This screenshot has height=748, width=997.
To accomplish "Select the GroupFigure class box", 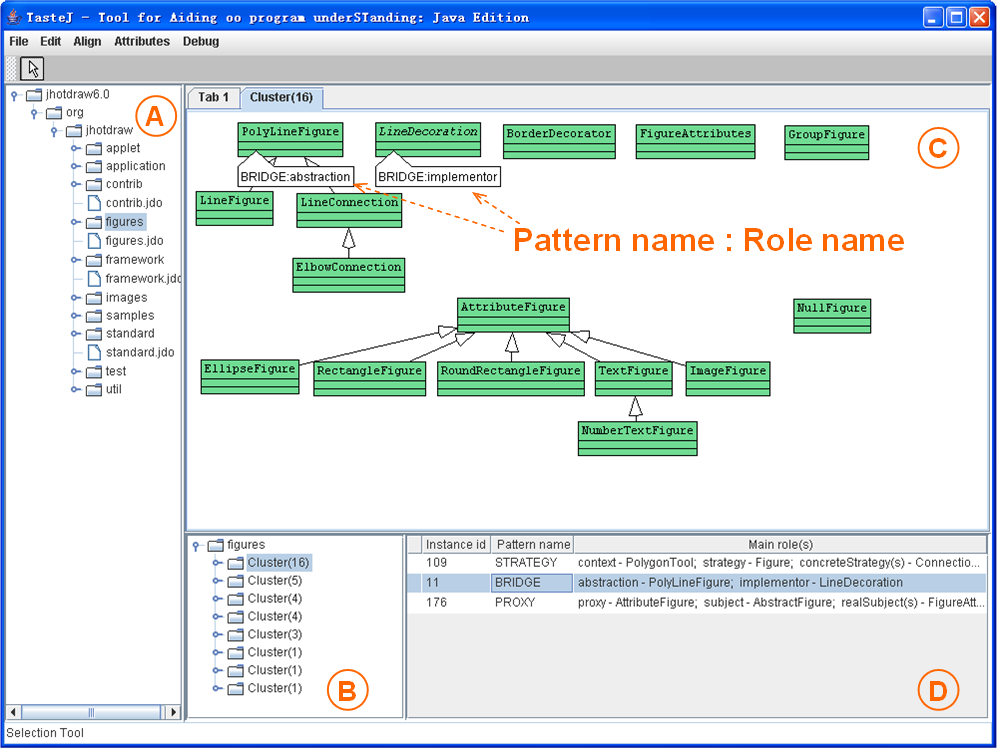I will [827, 142].
